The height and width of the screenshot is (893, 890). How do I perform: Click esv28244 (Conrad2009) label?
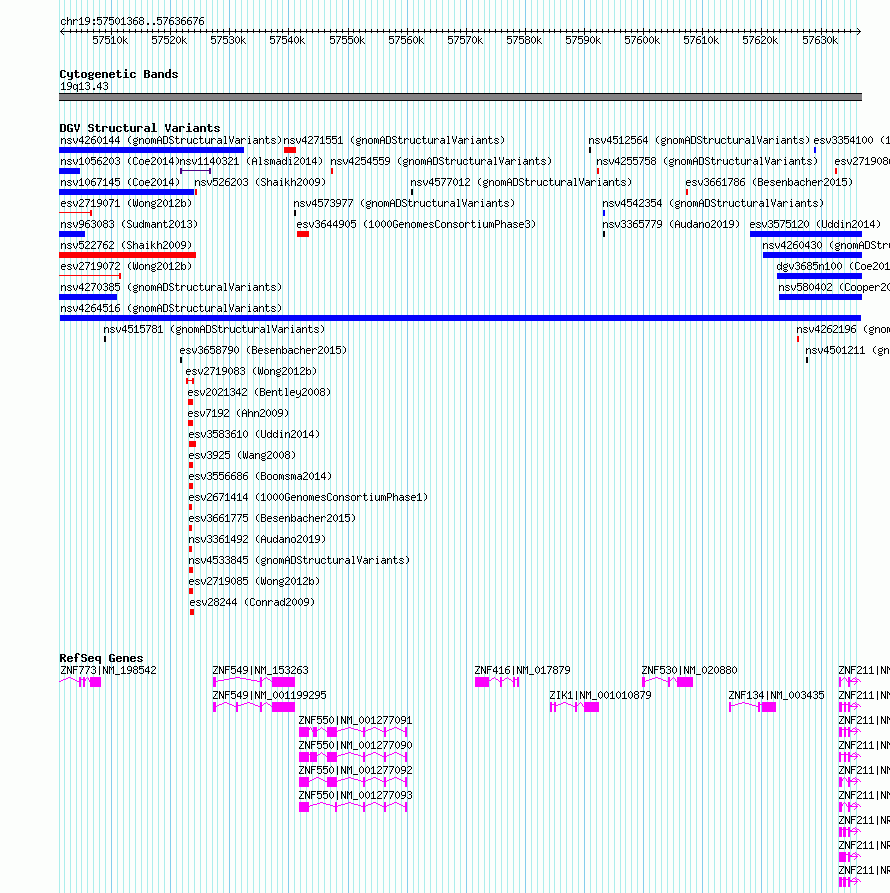click(x=252, y=602)
